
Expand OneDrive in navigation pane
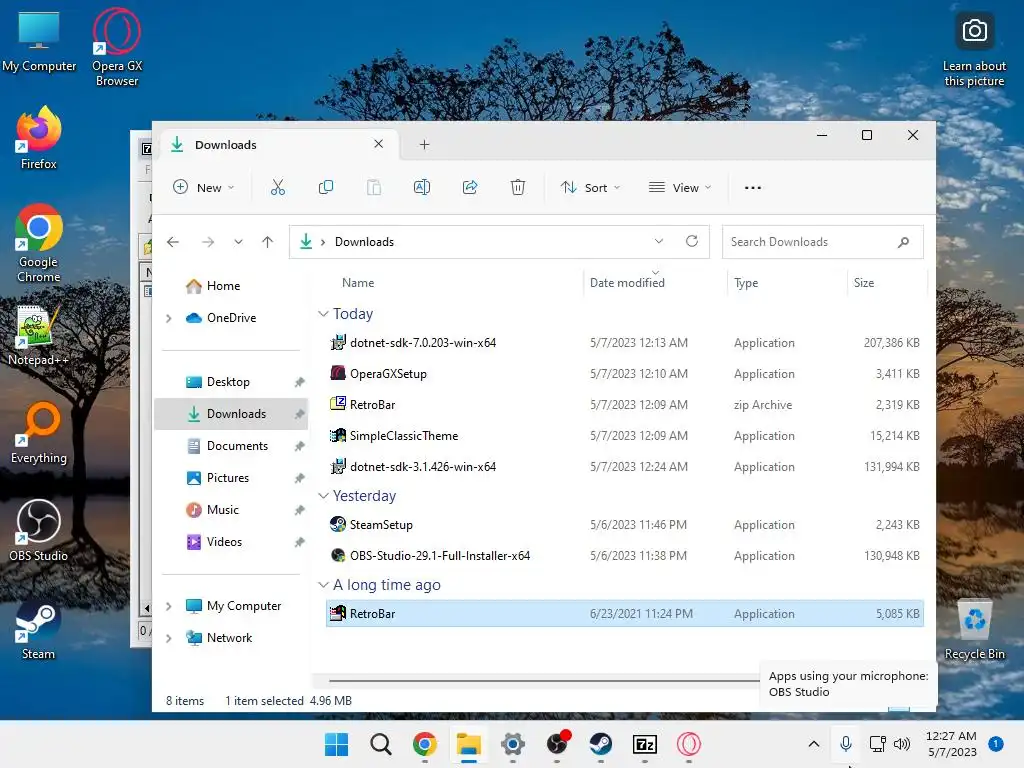pyautogui.click(x=168, y=318)
